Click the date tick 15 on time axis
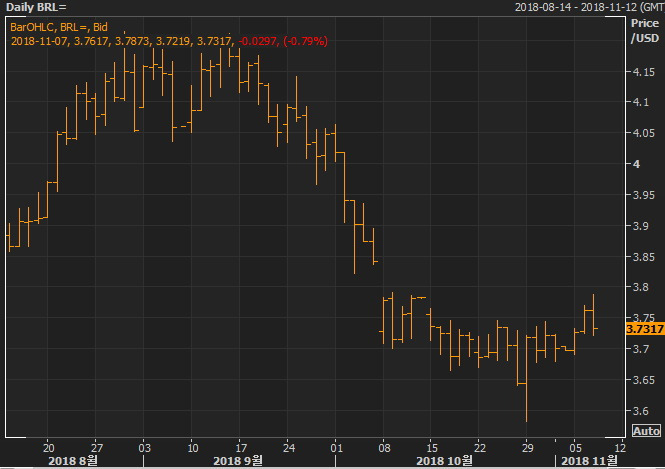This screenshot has width=665, height=469. coord(432,448)
